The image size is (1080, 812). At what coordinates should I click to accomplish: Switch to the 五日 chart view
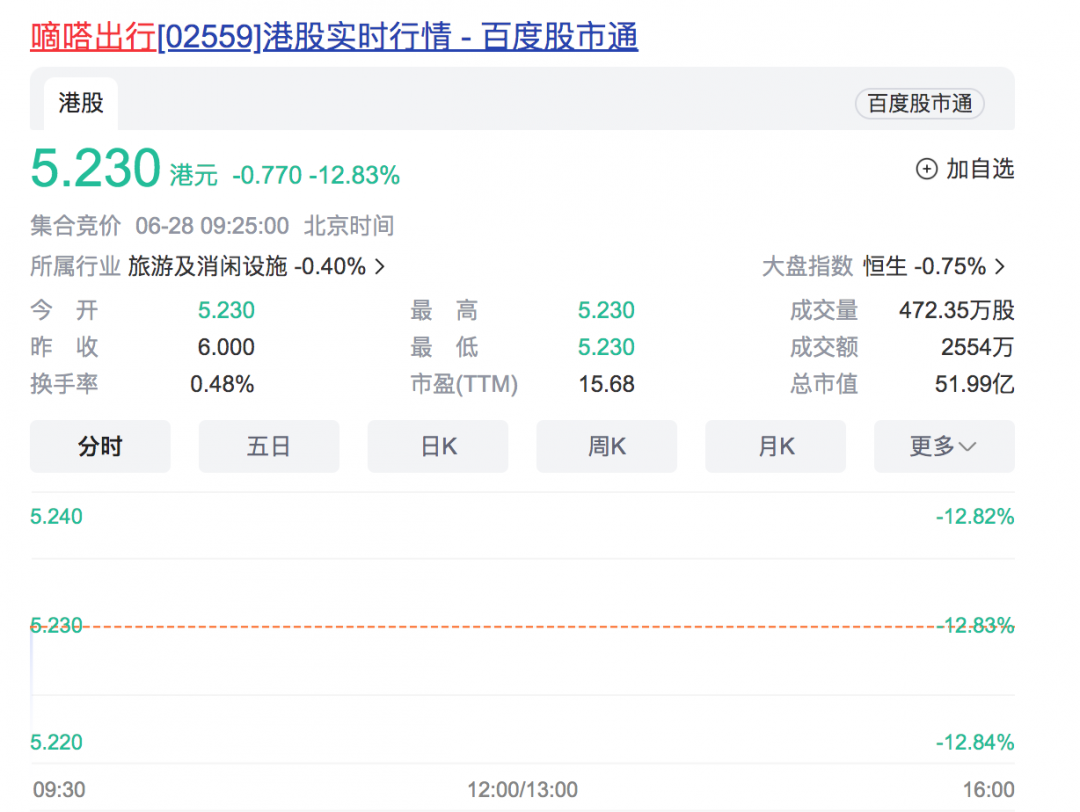pos(268,447)
